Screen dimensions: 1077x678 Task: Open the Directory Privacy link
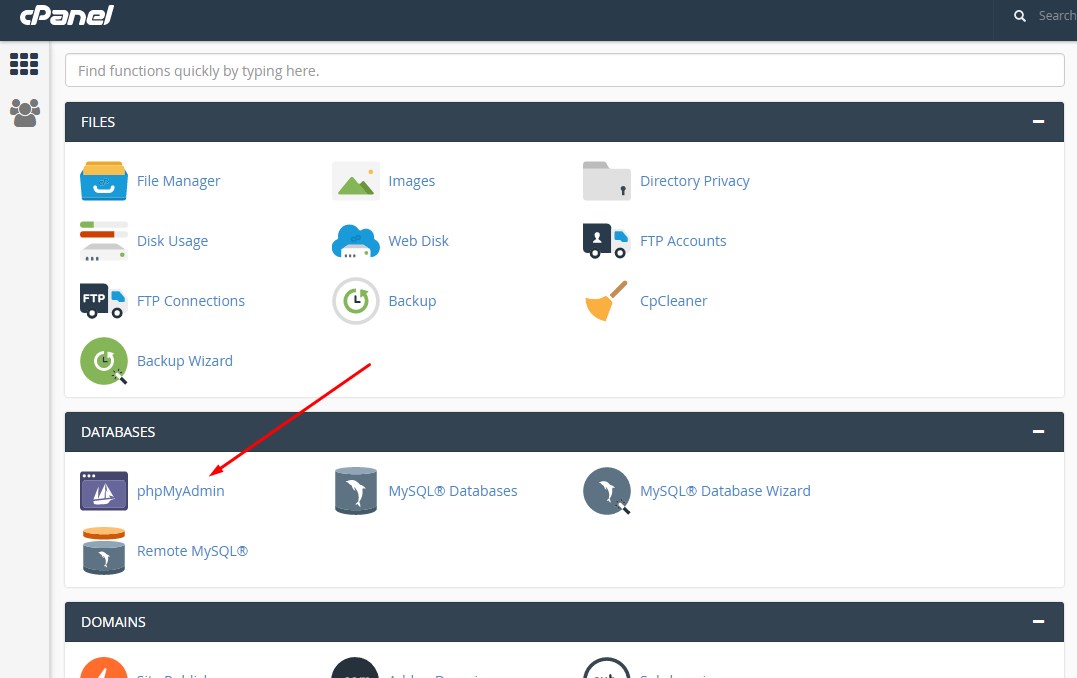tap(694, 181)
